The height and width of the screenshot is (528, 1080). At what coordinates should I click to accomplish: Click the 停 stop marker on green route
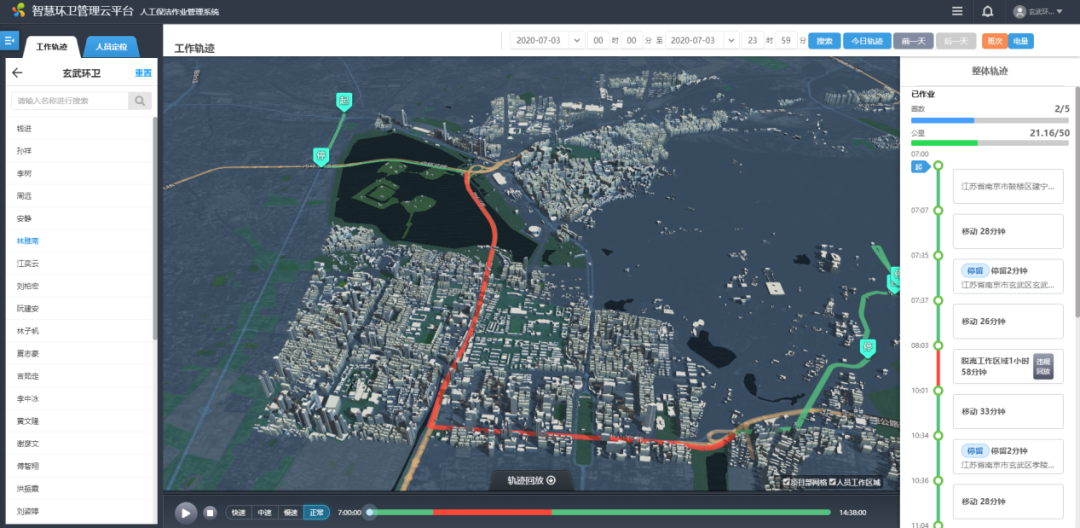tap(868, 346)
